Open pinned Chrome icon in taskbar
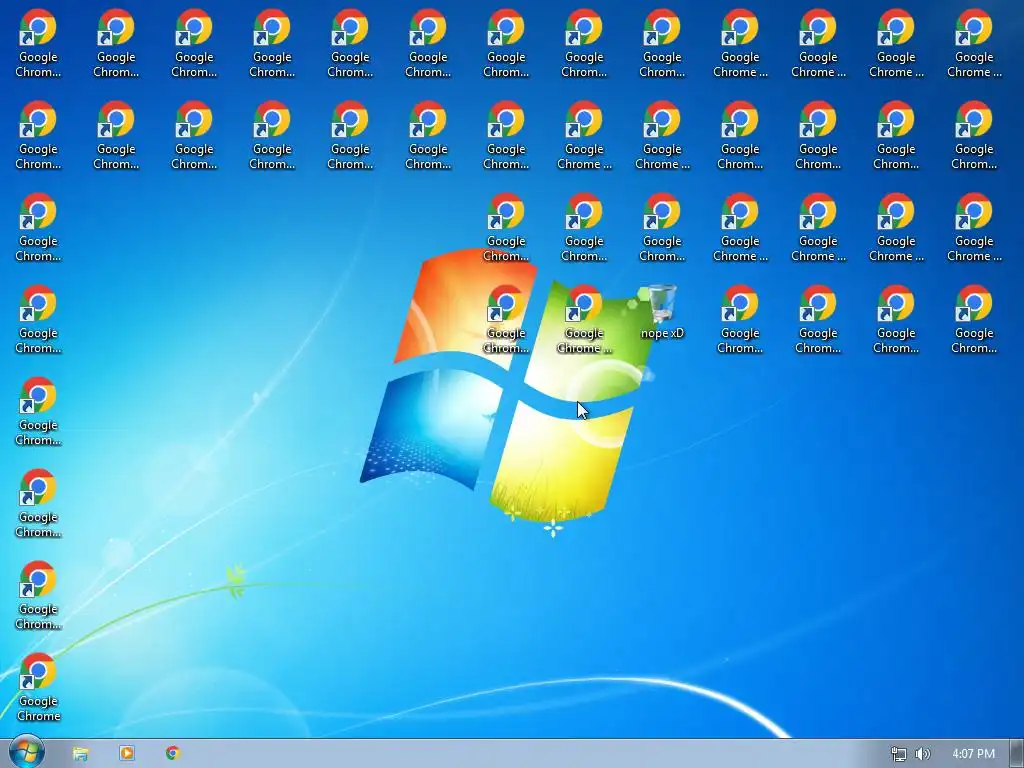 coord(172,753)
